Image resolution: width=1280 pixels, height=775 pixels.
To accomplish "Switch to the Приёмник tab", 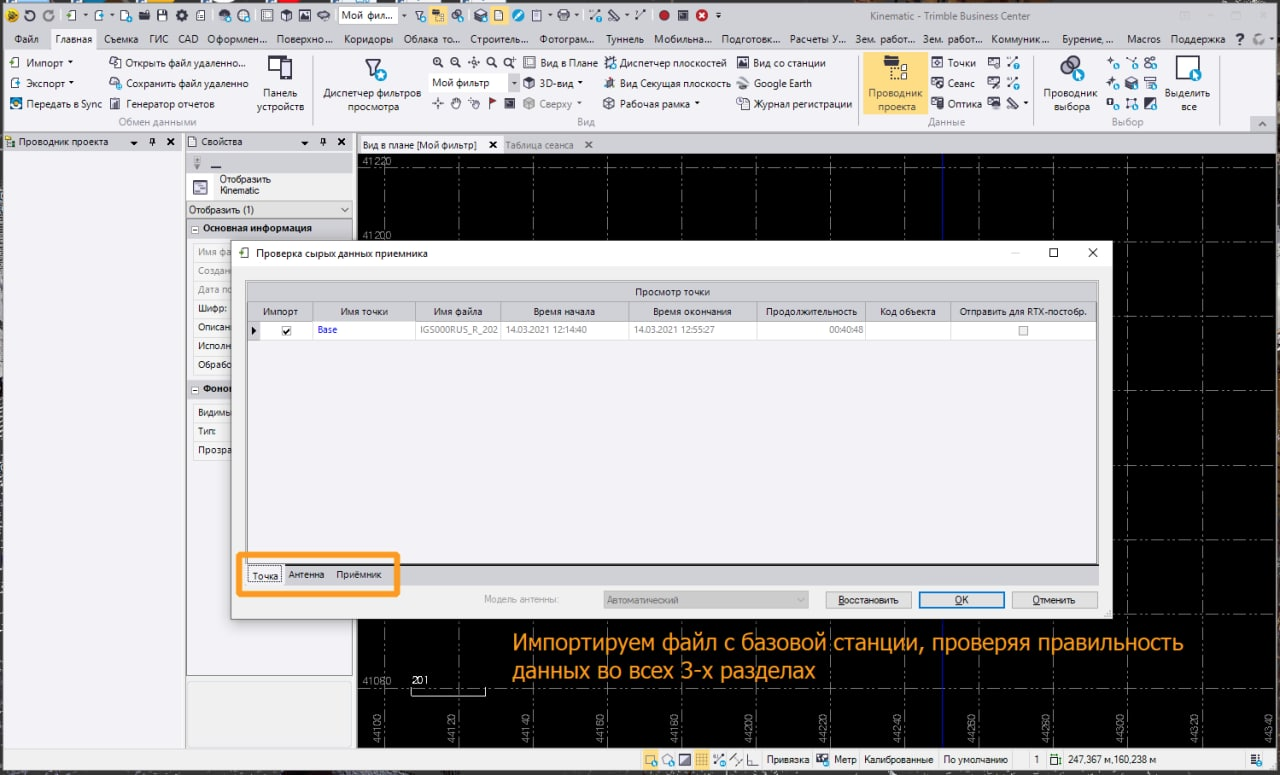I will [x=358, y=575].
